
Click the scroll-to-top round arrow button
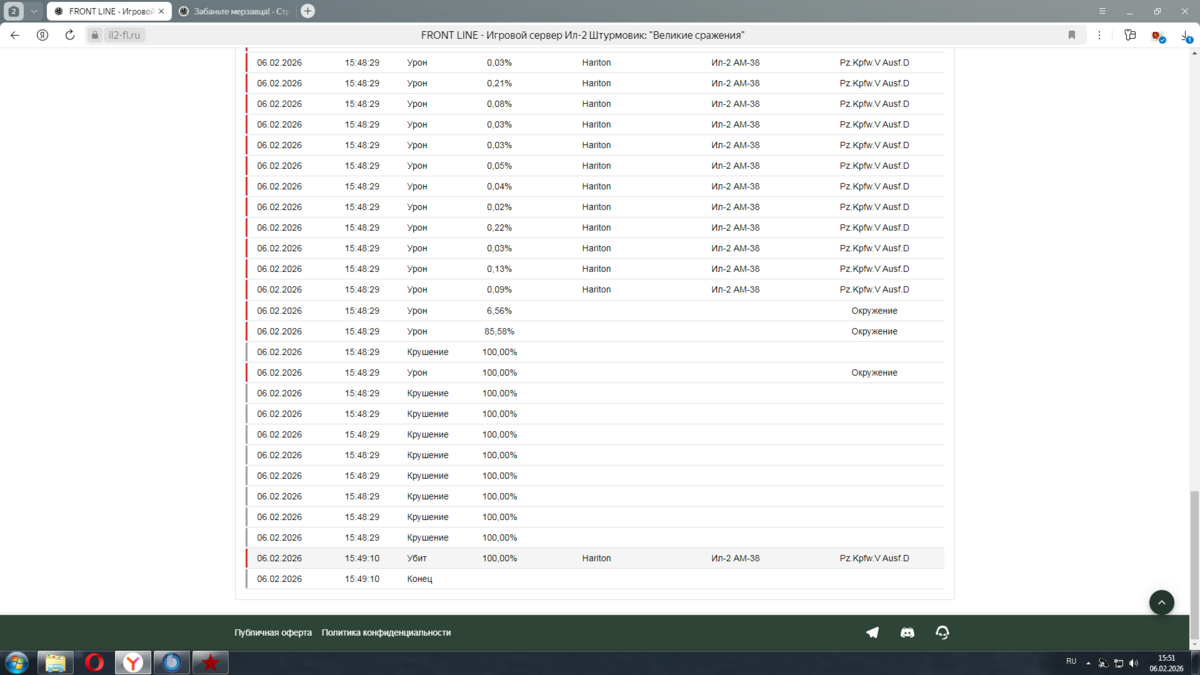point(1161,602)
